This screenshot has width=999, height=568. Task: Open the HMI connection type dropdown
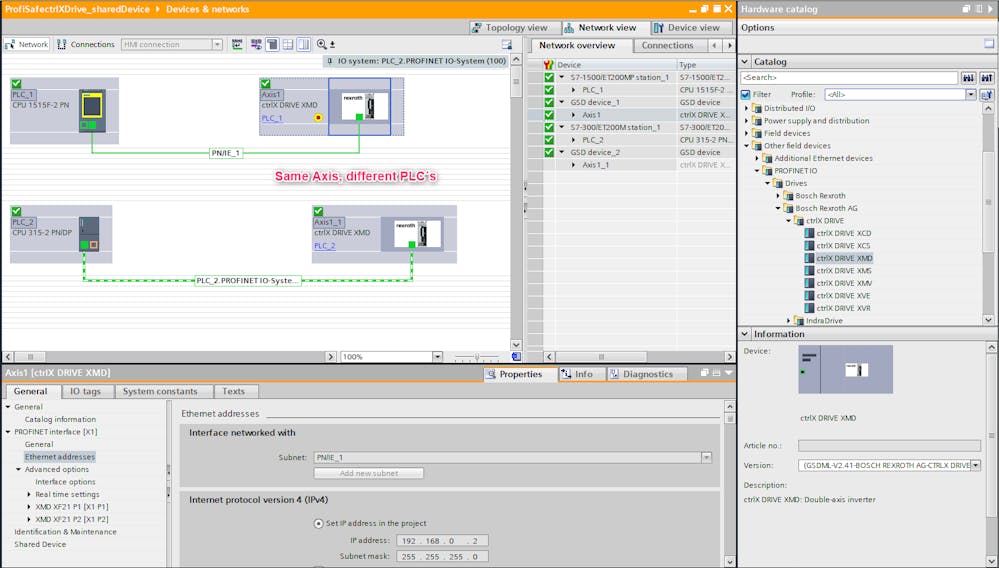click(x=217, y=45)
